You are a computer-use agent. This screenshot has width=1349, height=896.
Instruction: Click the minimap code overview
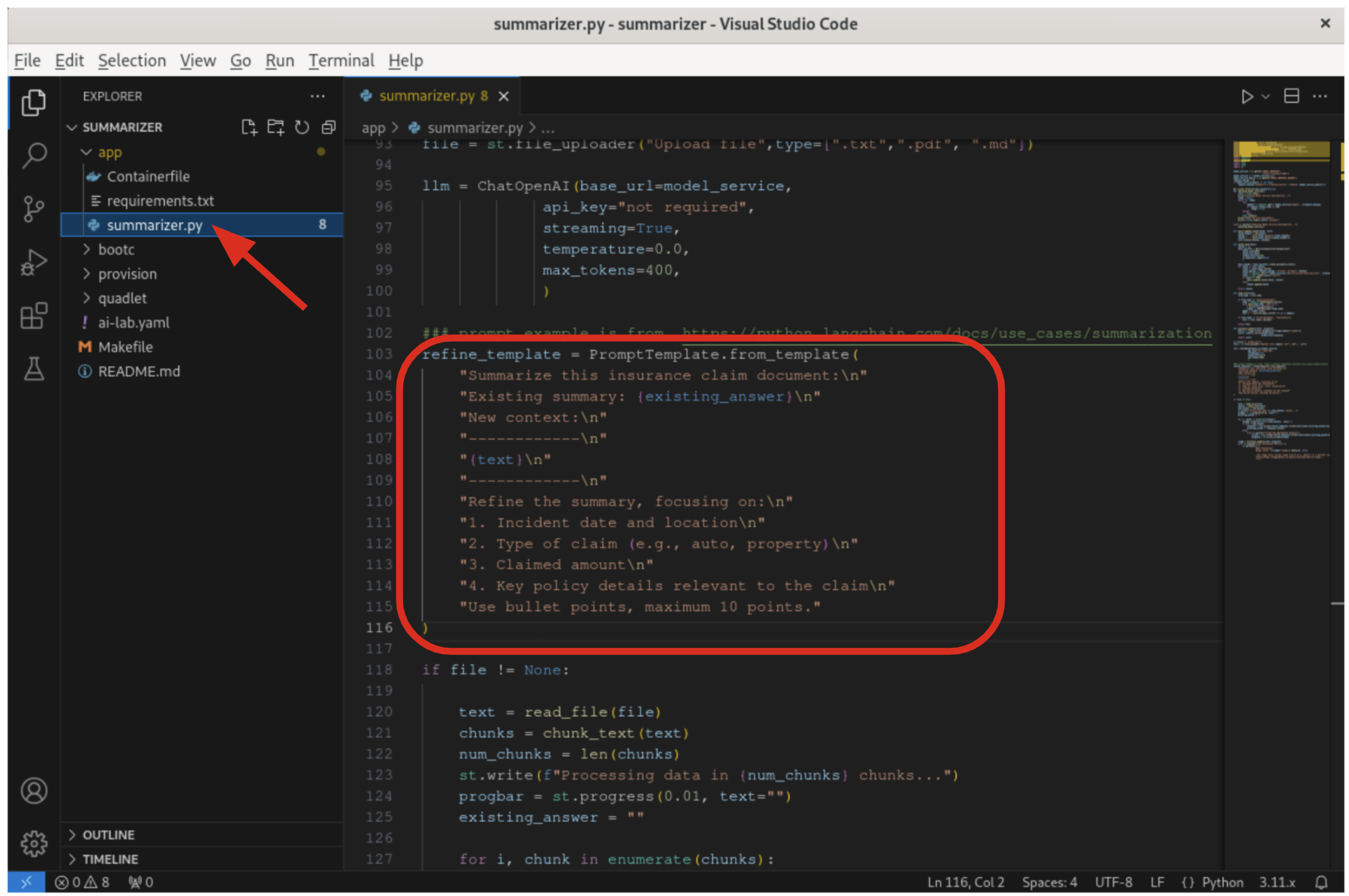[x=1281, y=304]
